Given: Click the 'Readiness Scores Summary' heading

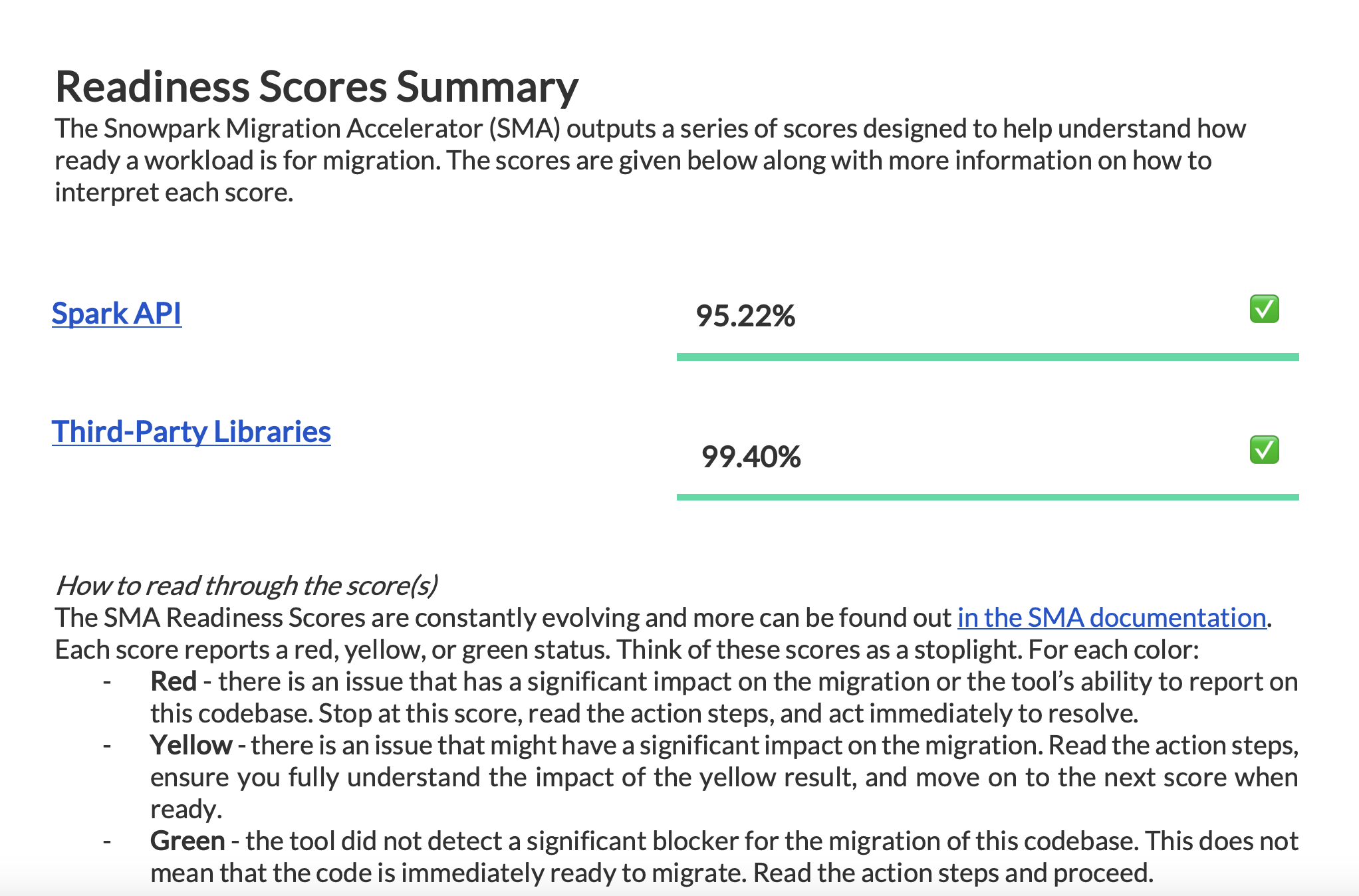Looking at the screenshot, I should coord(316,87).
